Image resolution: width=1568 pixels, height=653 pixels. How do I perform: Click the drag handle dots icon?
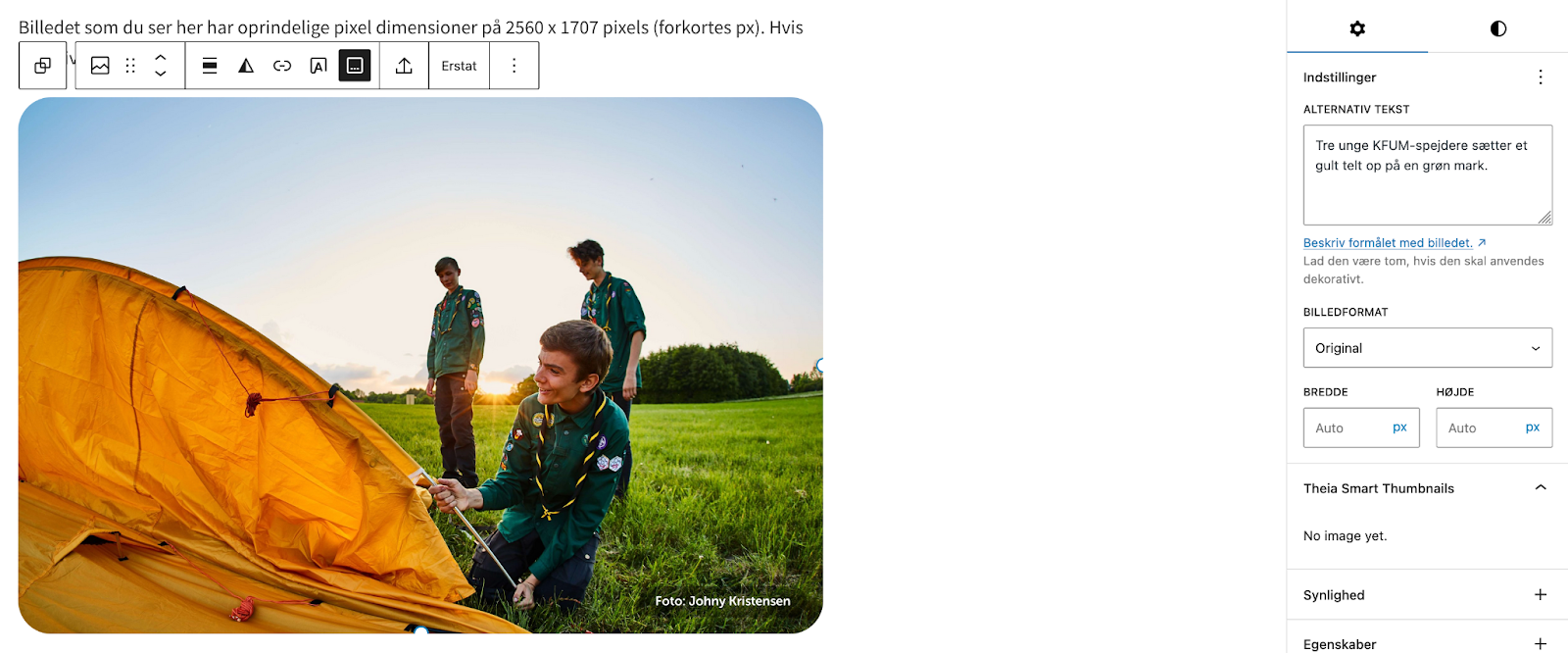(130, 66)
